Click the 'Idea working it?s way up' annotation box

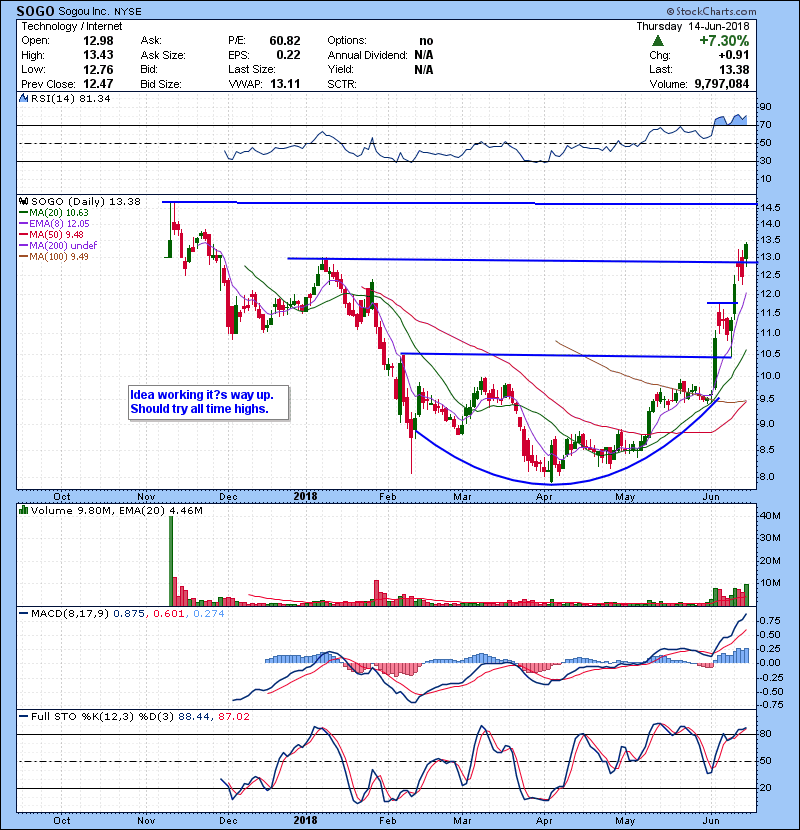209,402
